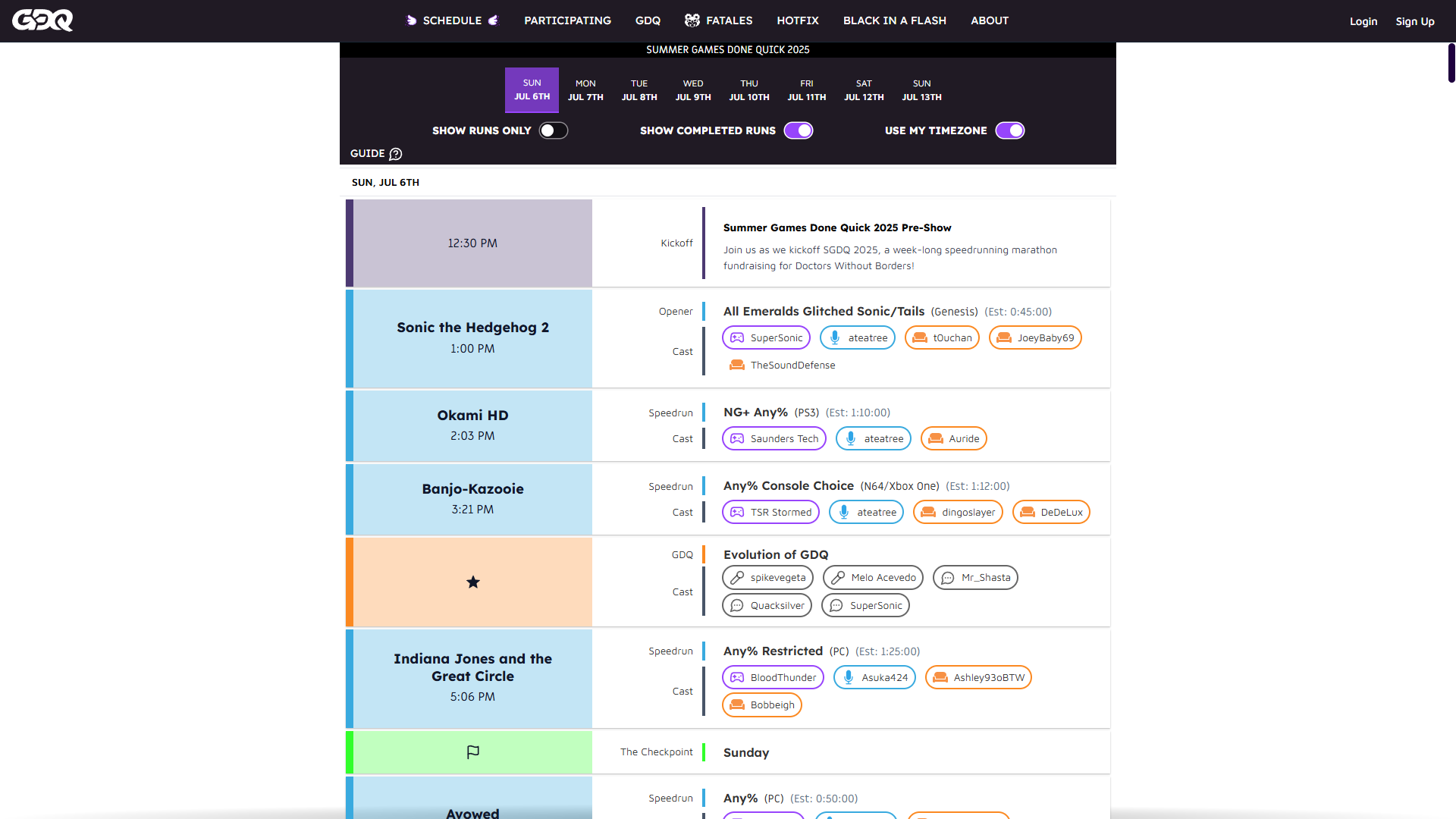The image size is (1456, 819).
Task: Click the SuperSonic chip in Evolution of GDQ
Action: (865, 605)
